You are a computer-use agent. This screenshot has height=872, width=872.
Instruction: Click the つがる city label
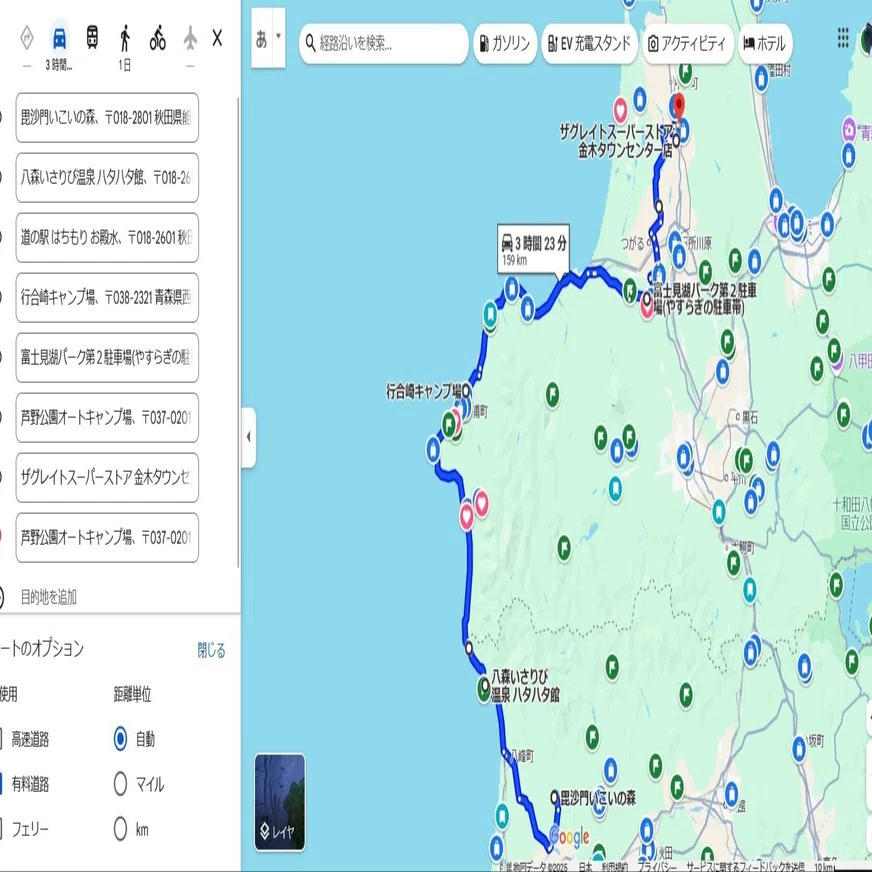tap(632, 244)
